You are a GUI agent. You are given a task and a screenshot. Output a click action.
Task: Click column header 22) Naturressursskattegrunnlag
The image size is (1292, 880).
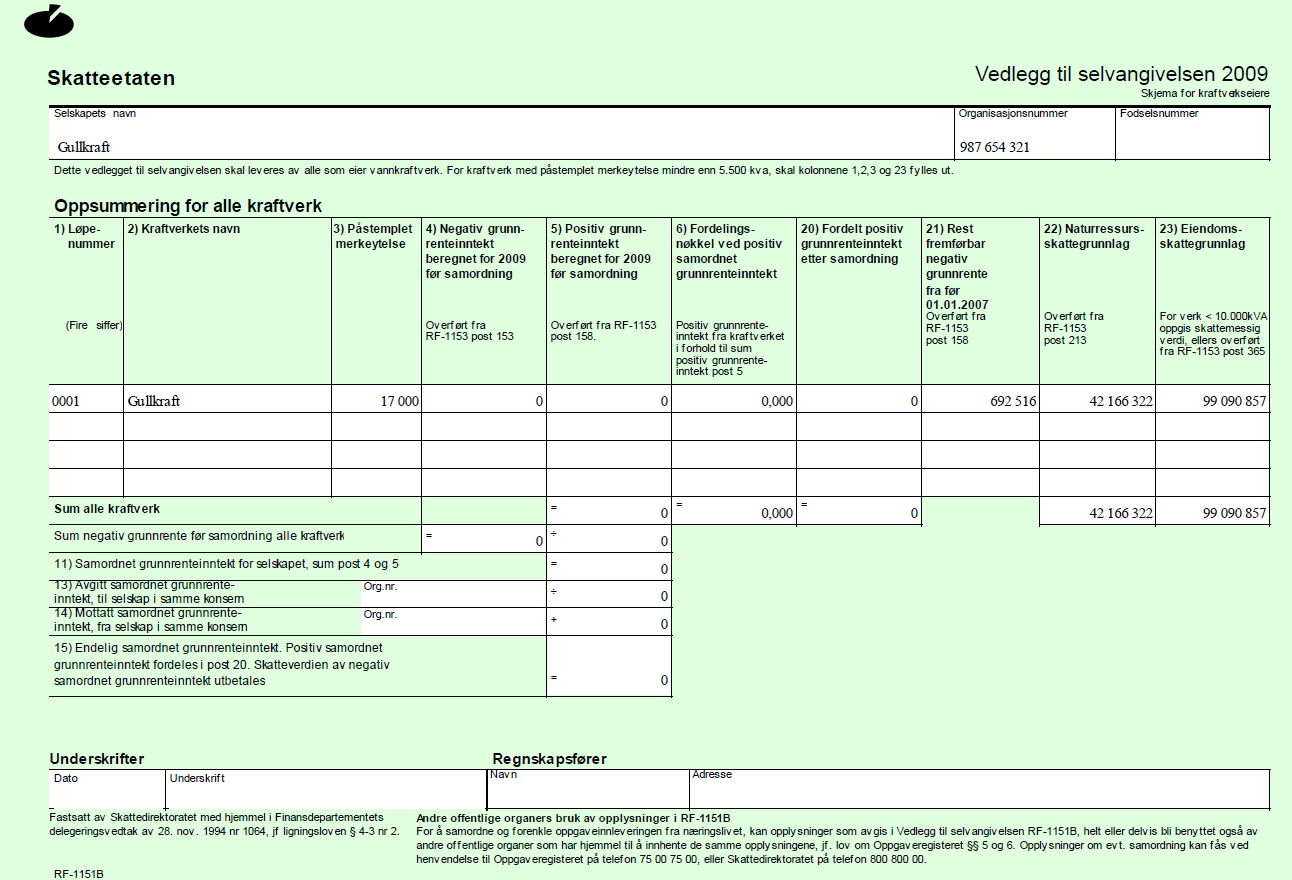click(x=1094, y=236)
